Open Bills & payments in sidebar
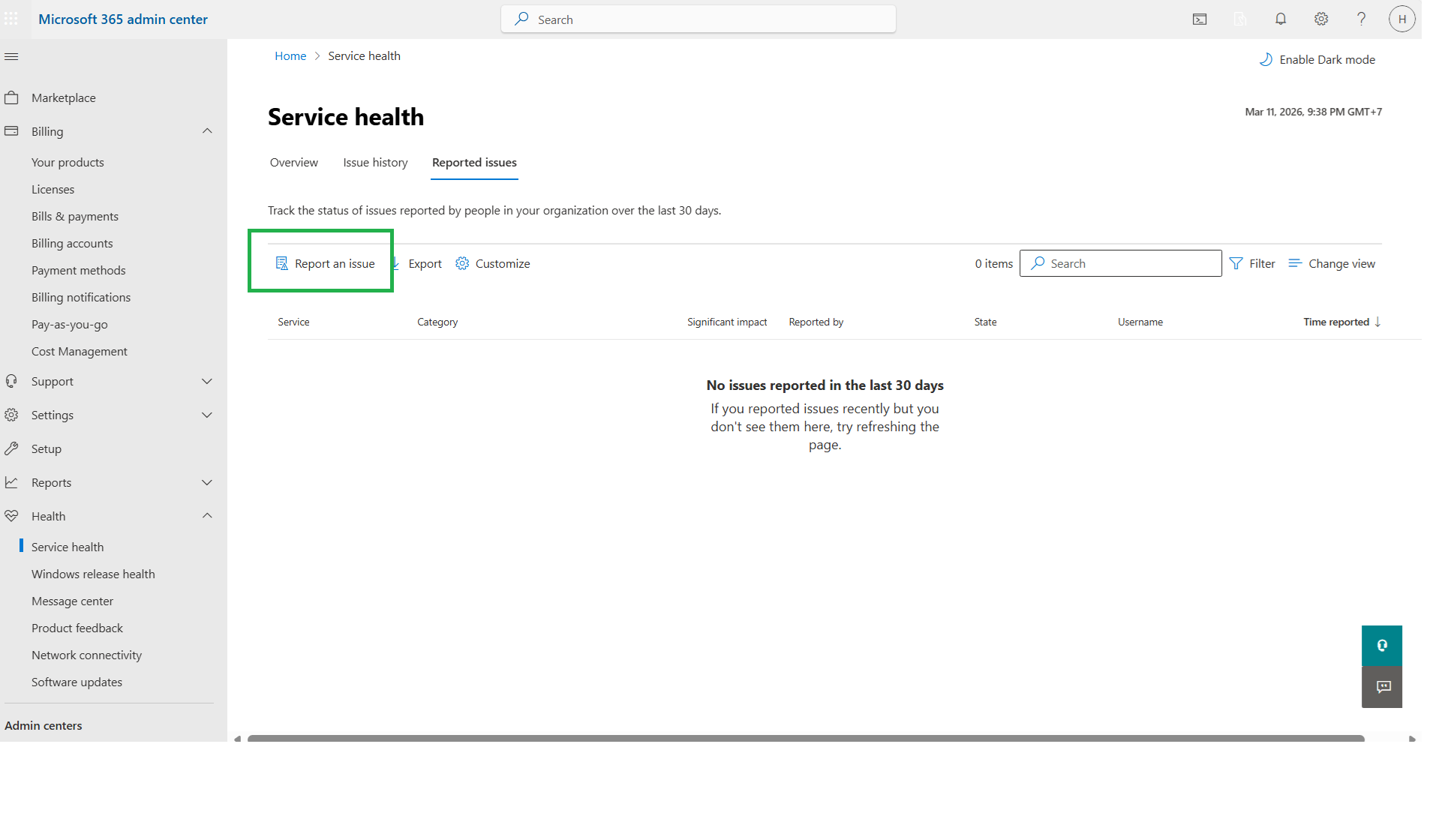1430x840 pixels. 75,216
